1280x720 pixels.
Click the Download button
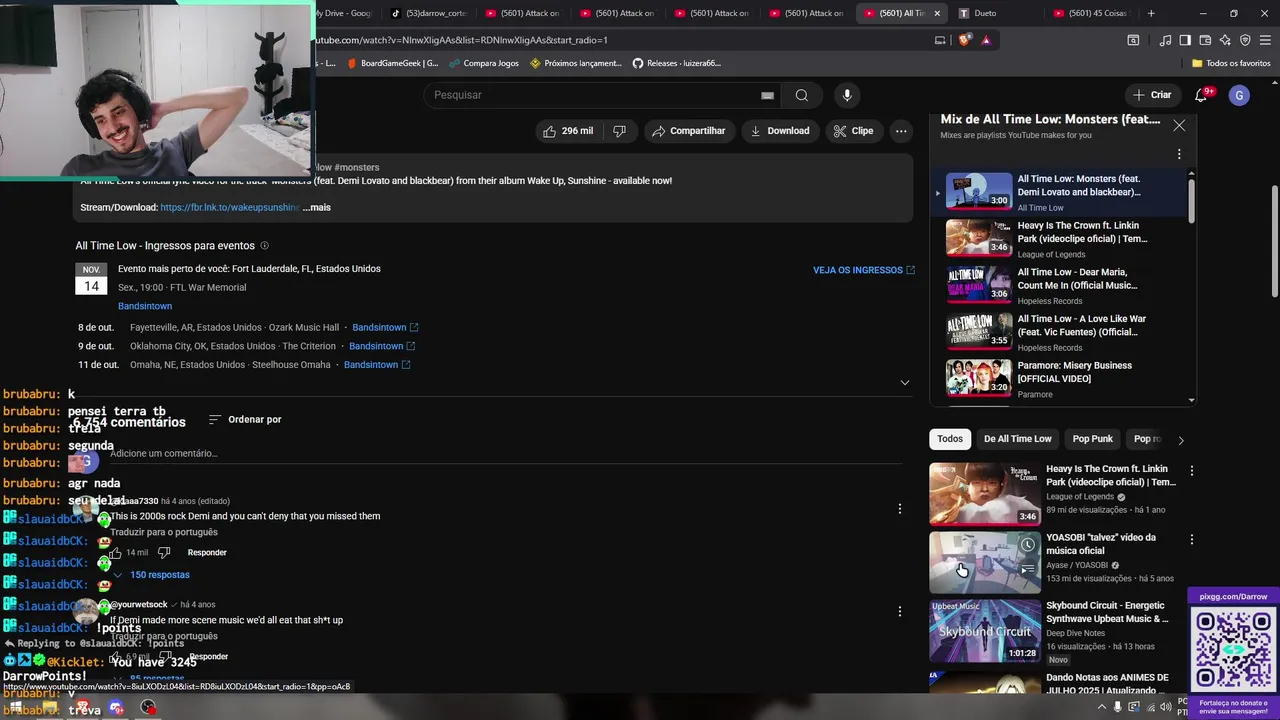pyautogui.click(x=779, y=131)
